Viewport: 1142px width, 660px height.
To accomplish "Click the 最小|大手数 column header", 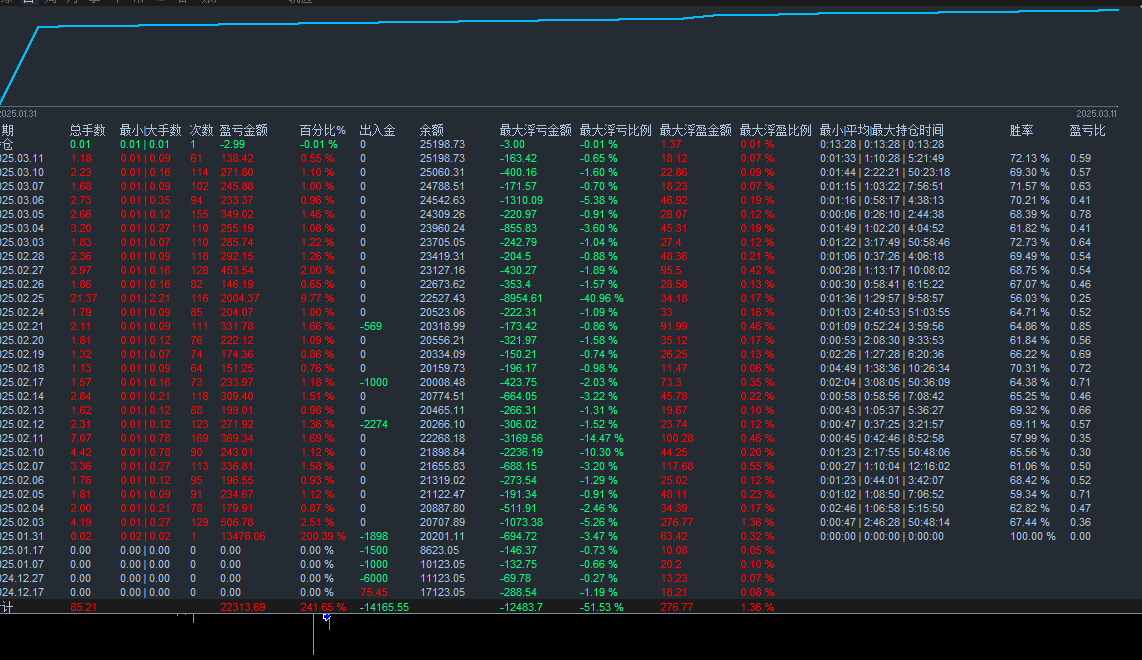I will click(150, 130).
